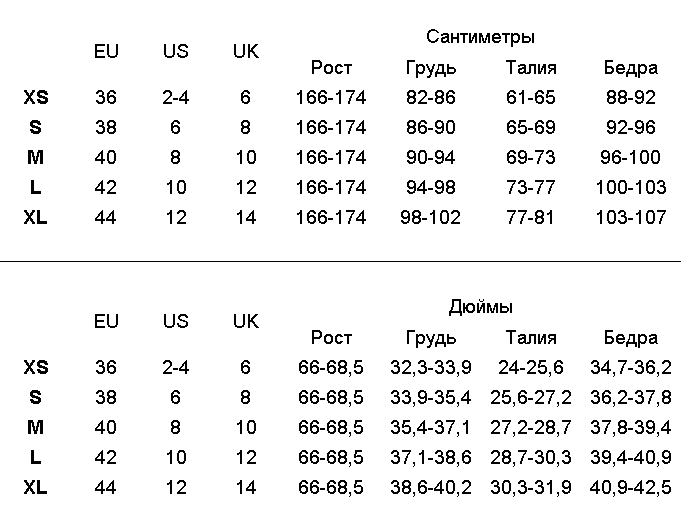Image resolution: width=683 pixels, height=520 pixels.
Task: Select the 24-25,6 waist value
Action: (x=531, y=368)
